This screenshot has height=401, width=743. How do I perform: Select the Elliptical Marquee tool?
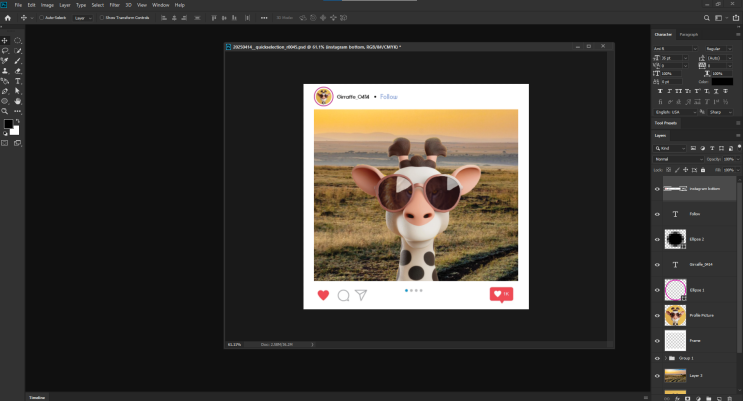tap(18, 41)
